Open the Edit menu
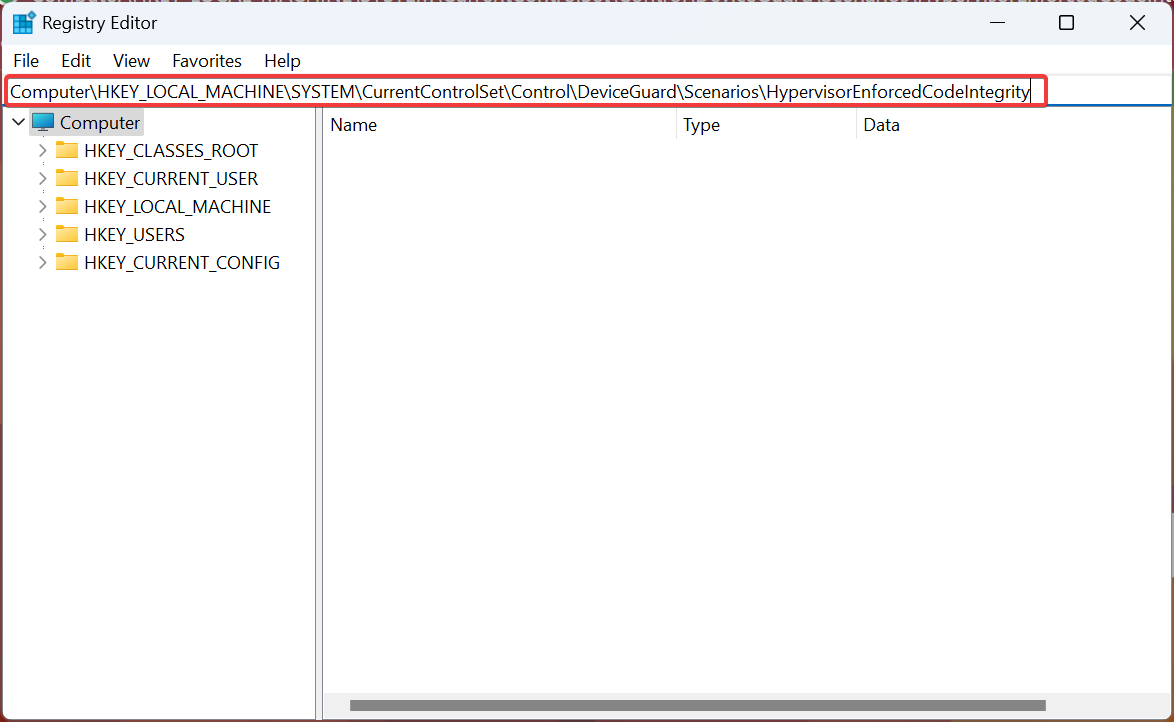Image resolution: width=1174 pixels, height=722 pixels. coord(75,61)
